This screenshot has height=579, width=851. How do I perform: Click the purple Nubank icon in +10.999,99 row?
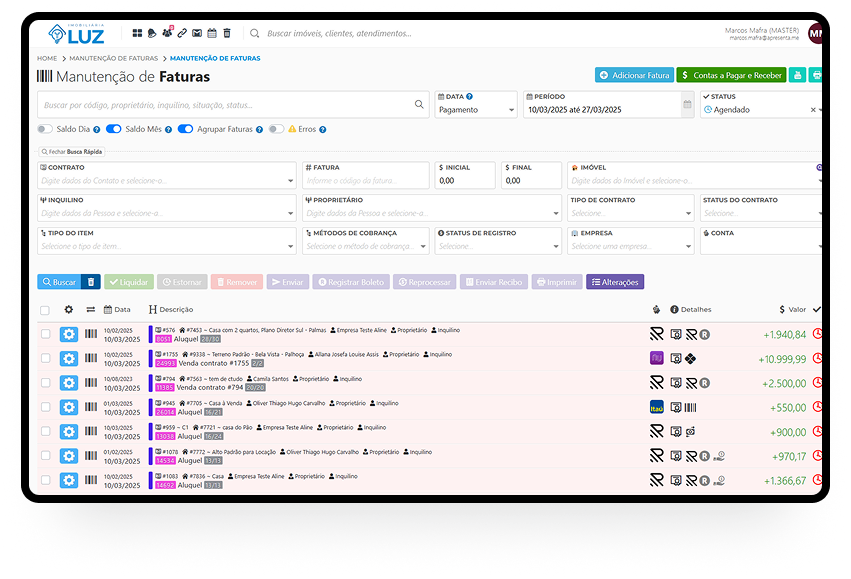(657, 358)
